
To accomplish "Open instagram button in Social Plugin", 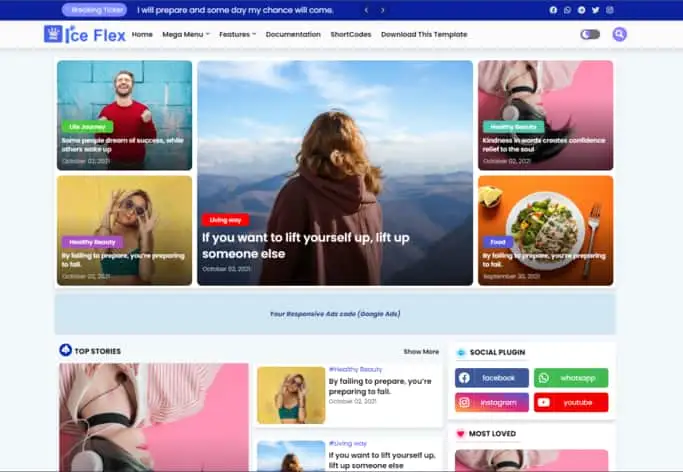I will (x=492, y=402).
